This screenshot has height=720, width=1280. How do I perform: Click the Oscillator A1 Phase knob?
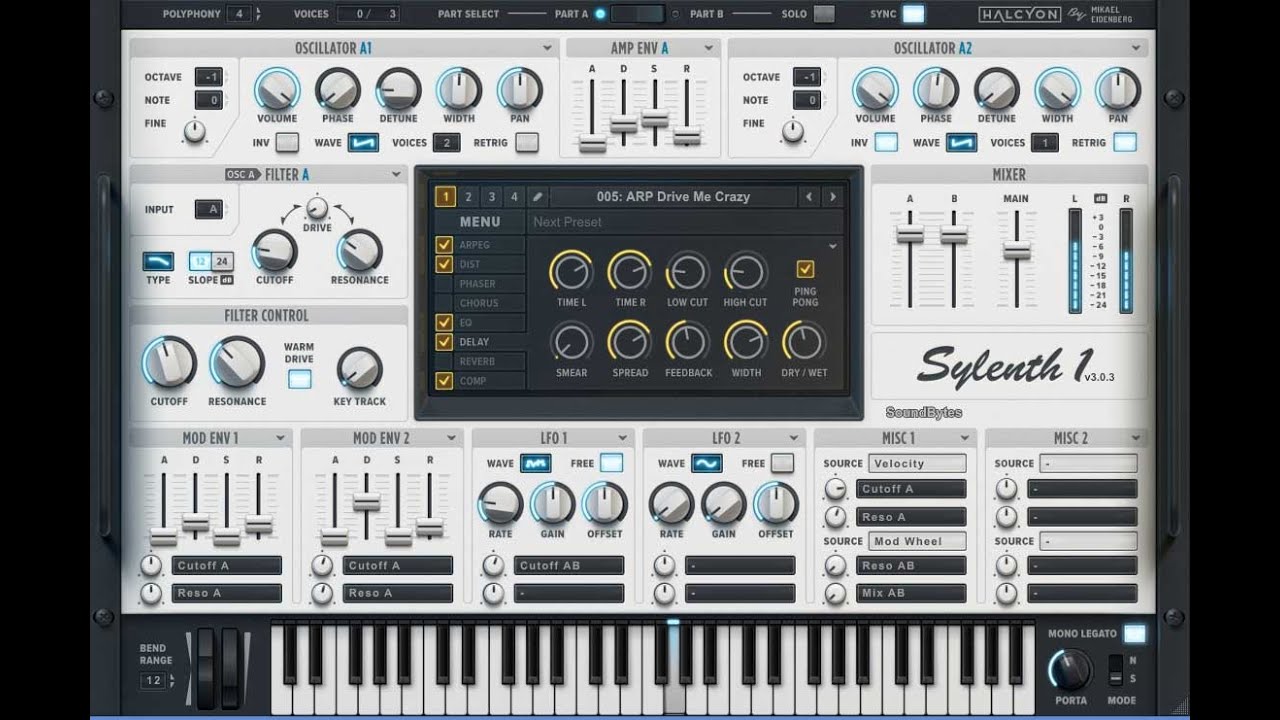[x=338, y=90]
